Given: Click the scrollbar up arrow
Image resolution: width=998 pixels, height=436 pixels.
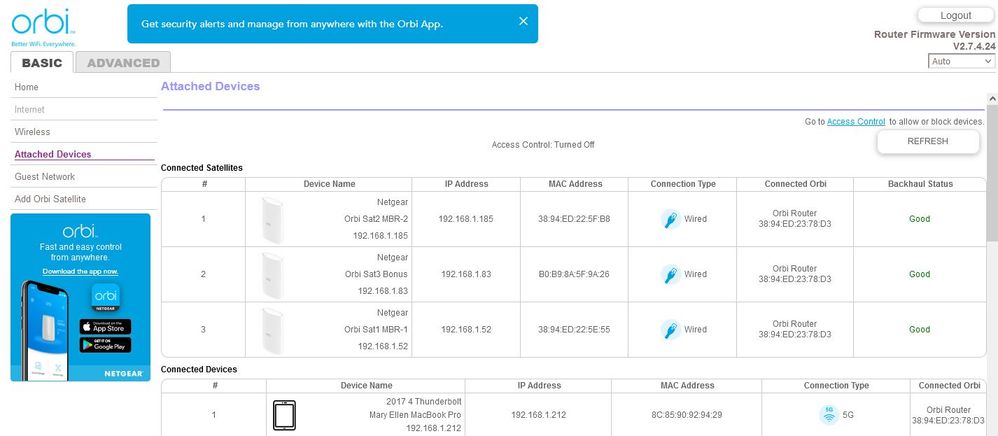Looking at the screenshot, I should 992,99.
